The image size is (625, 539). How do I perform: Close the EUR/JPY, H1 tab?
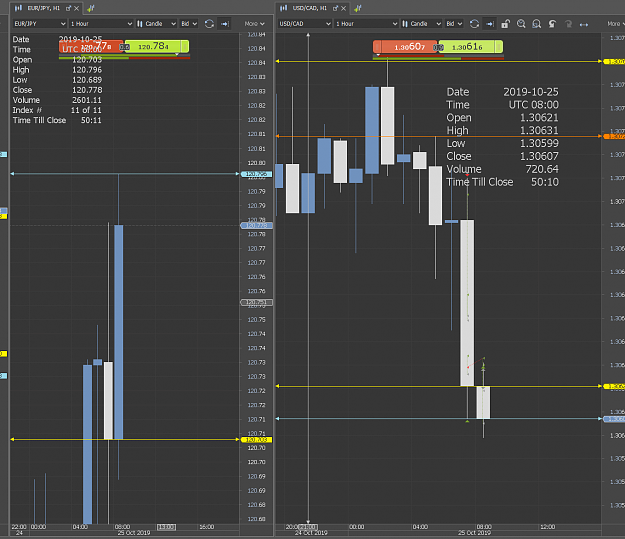77,8
